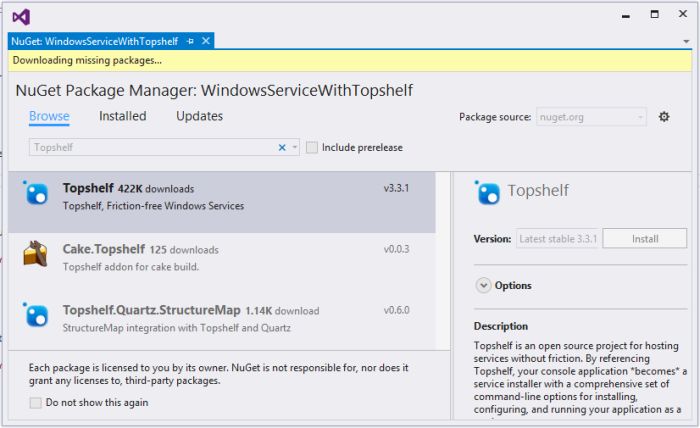
Task: Switch to the Browse tab
Action: point(49,116)
